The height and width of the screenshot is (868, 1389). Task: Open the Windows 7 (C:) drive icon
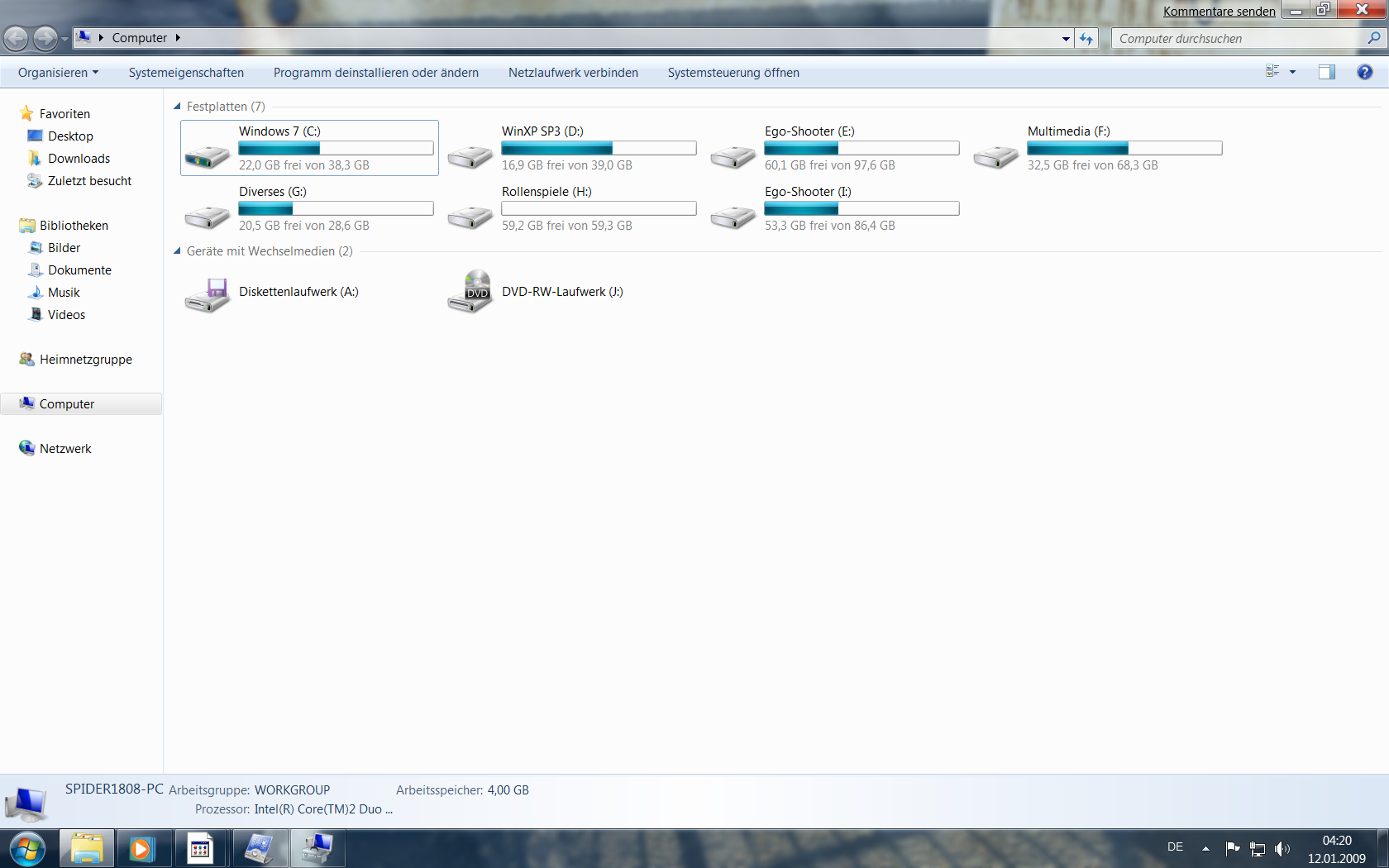pyautogui.click(x=207, y=155)
